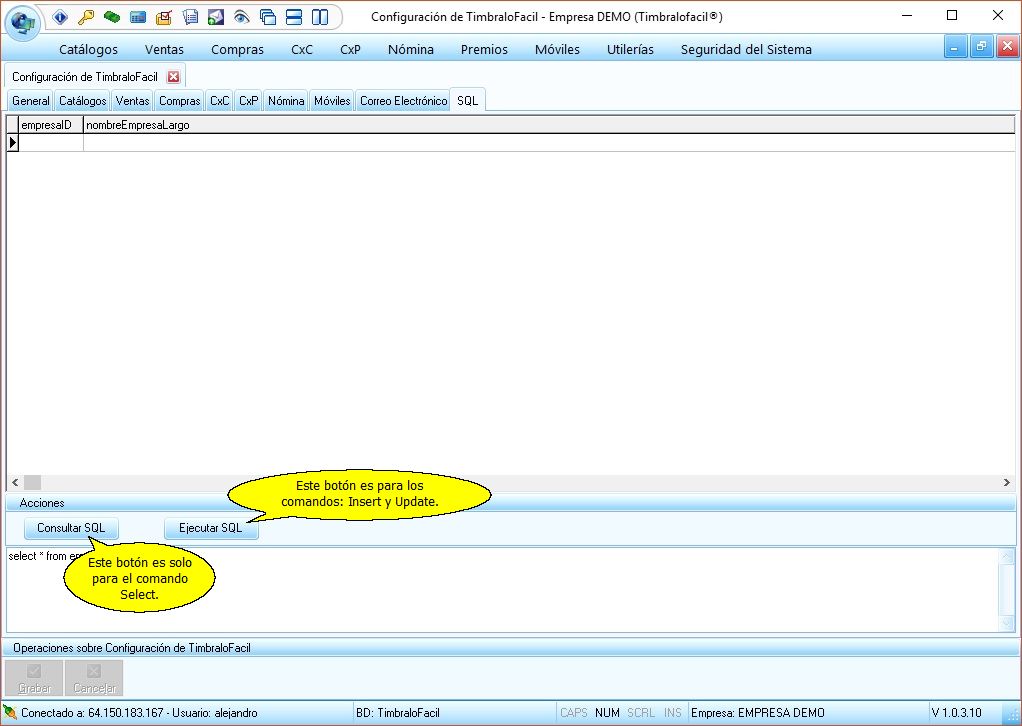
Task: Click the CAPS indicator in status bar
Action: pos(574,713)
